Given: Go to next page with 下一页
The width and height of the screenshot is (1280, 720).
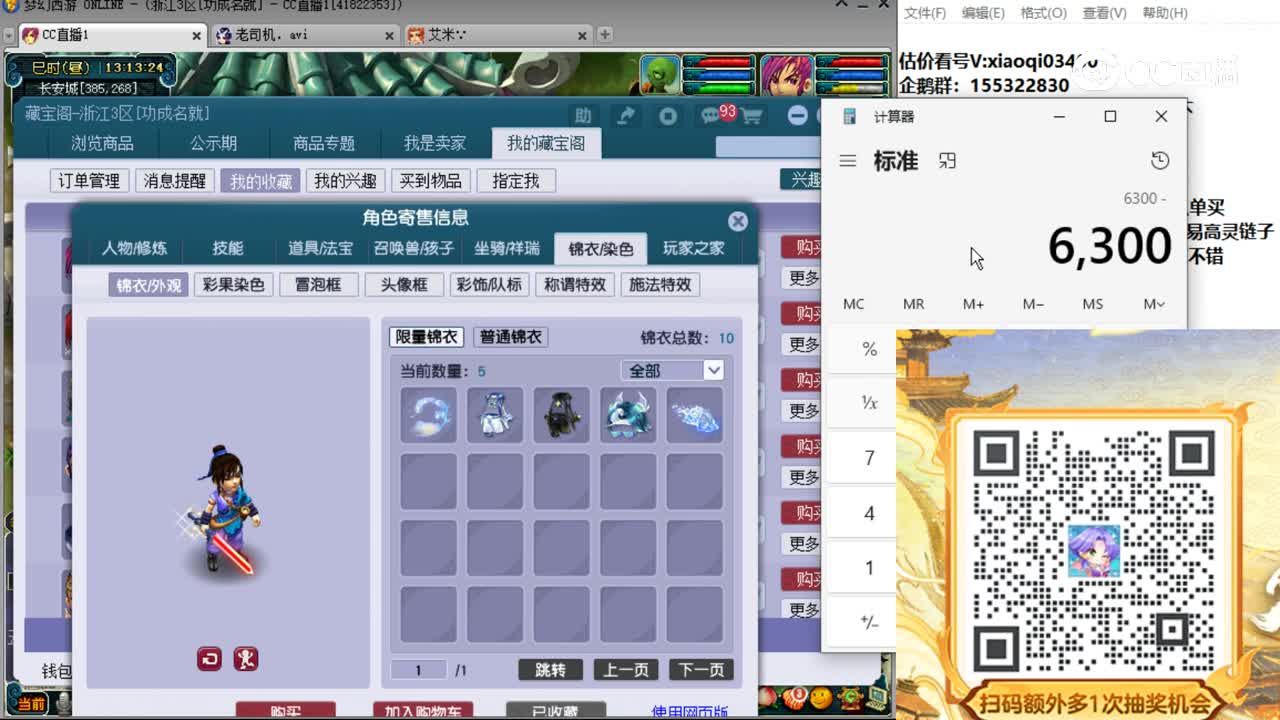Looking at the screenshot, I should pyautogui.click(x=701, y=670).
